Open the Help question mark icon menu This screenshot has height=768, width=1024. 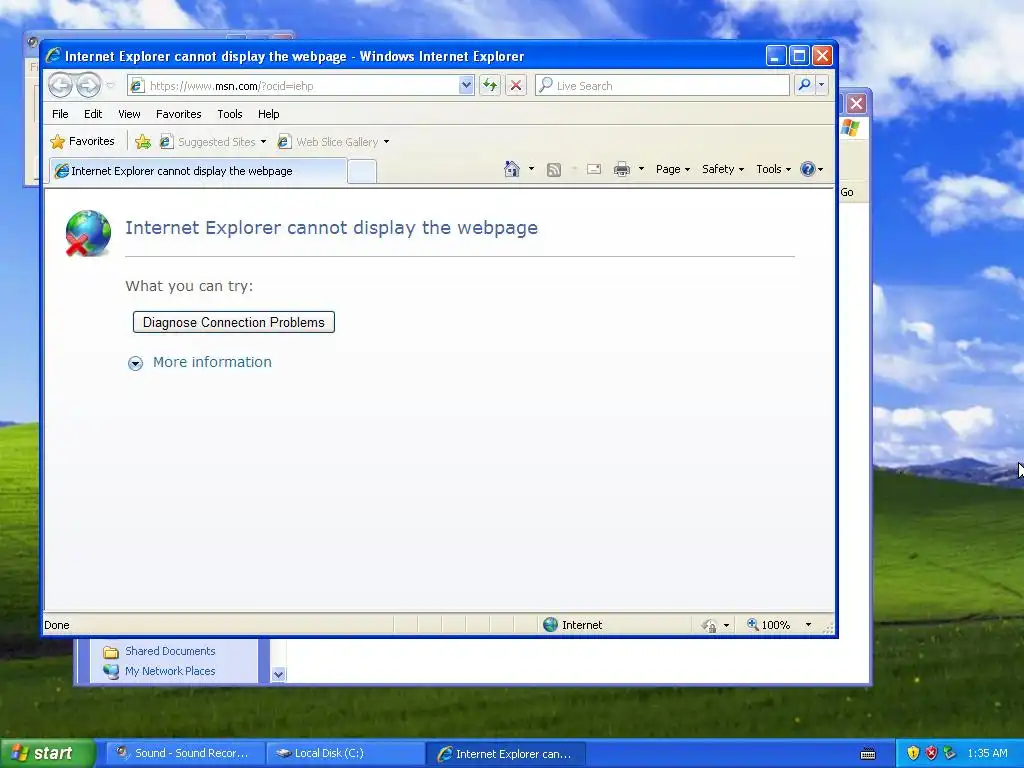812,169
